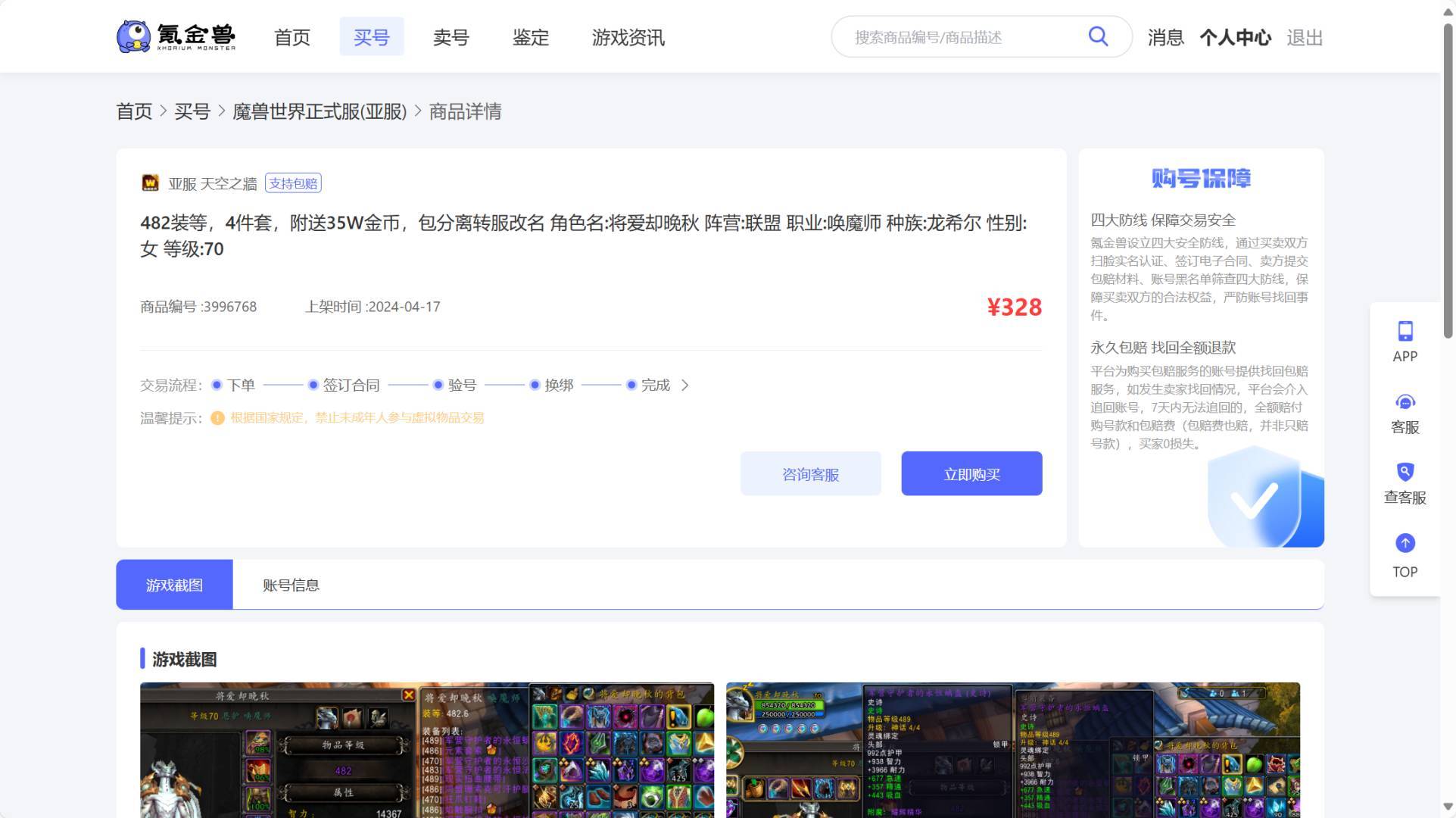
Task: Click the price ¥328
Action: [x=1014, y=307]
